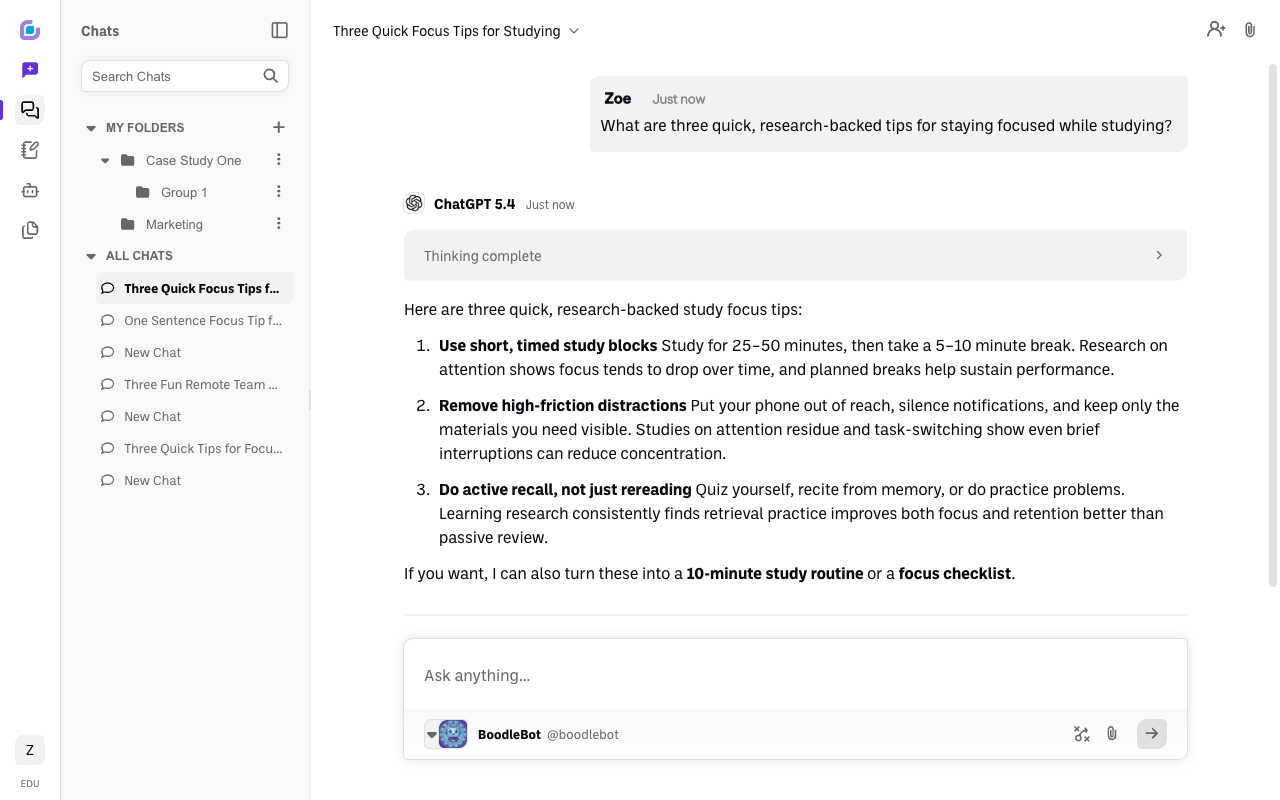Click the sidebar resize handle

point(310,400)
